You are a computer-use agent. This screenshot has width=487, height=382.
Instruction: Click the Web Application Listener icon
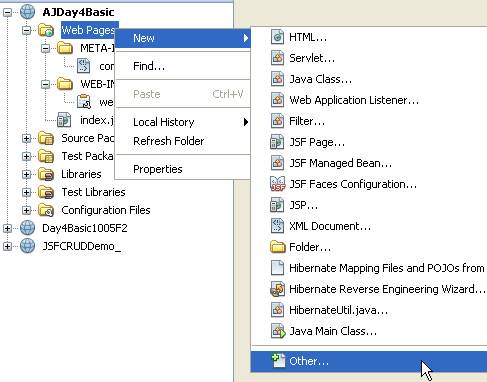(277, 100)
